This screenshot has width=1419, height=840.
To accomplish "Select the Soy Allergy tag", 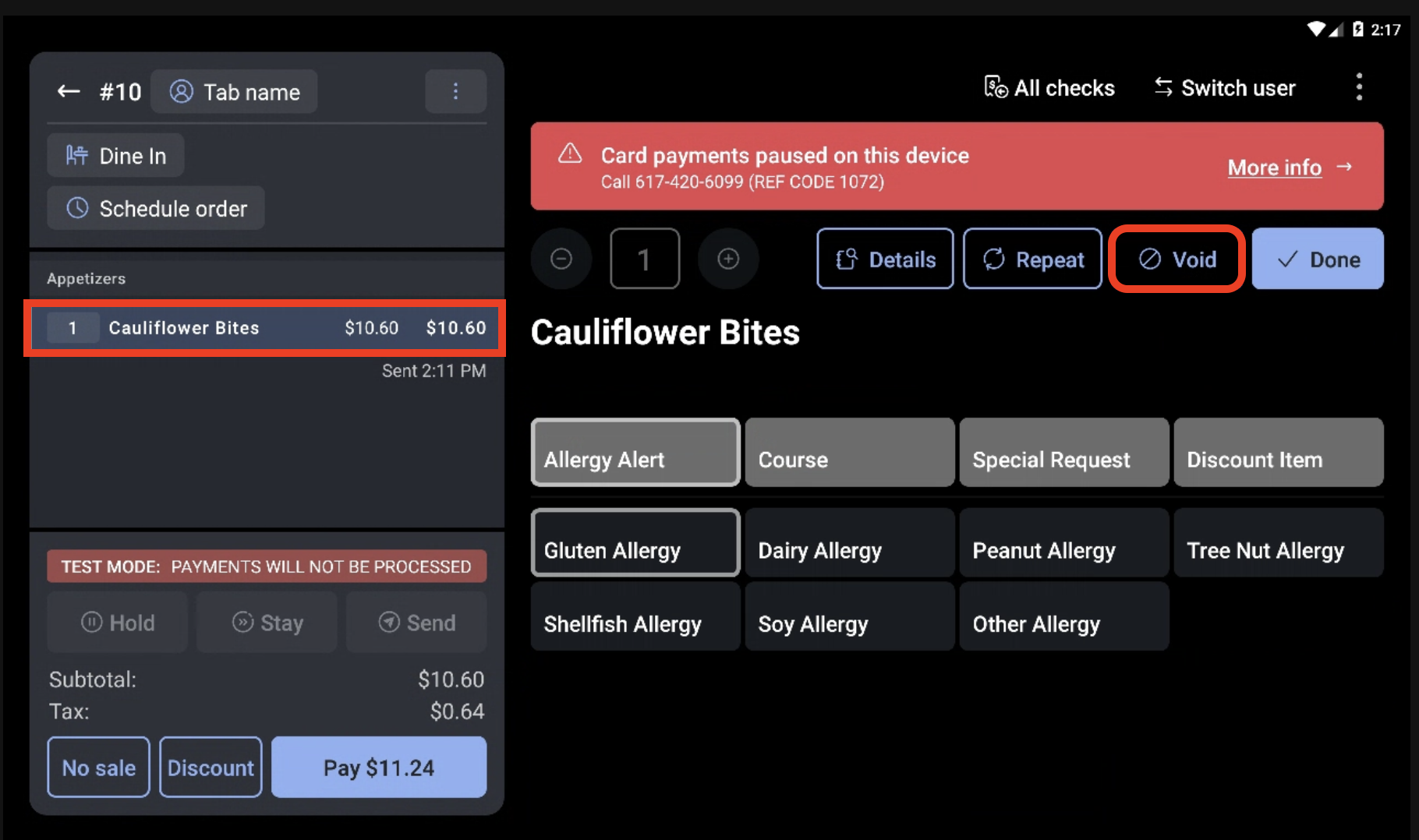I will tap(848, 616).
